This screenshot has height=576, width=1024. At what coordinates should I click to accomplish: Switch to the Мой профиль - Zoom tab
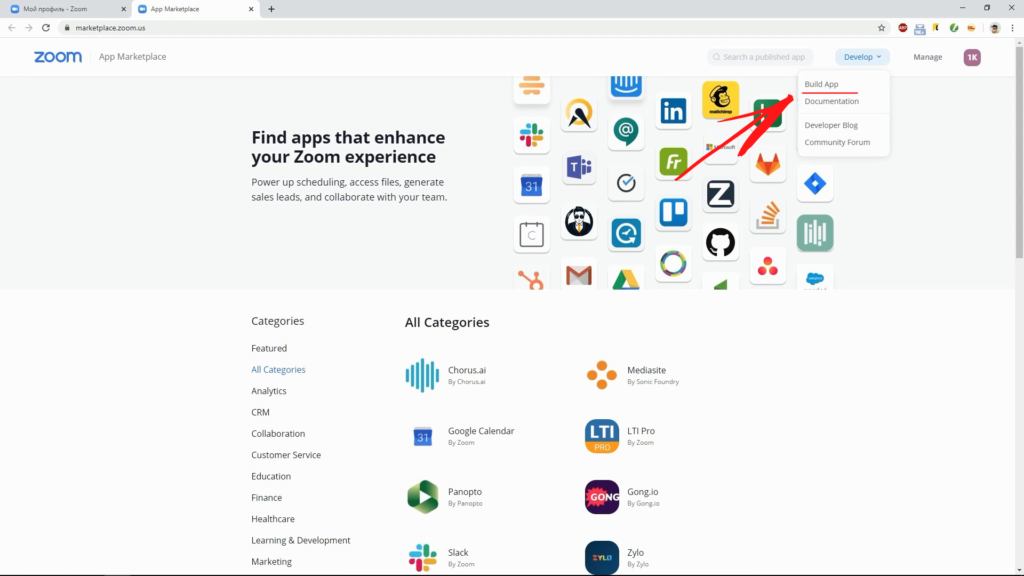62,9
